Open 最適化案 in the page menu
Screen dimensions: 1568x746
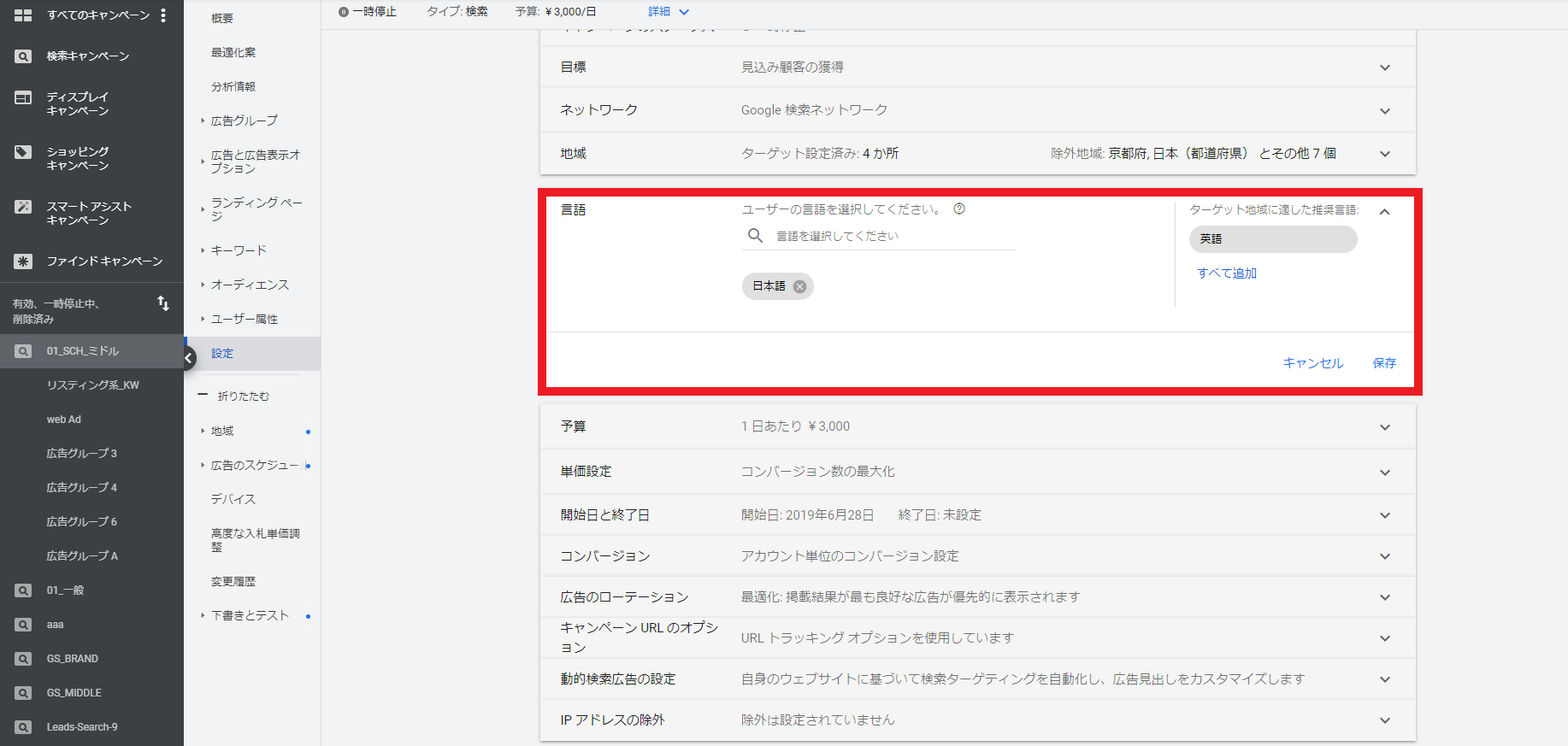233,52
